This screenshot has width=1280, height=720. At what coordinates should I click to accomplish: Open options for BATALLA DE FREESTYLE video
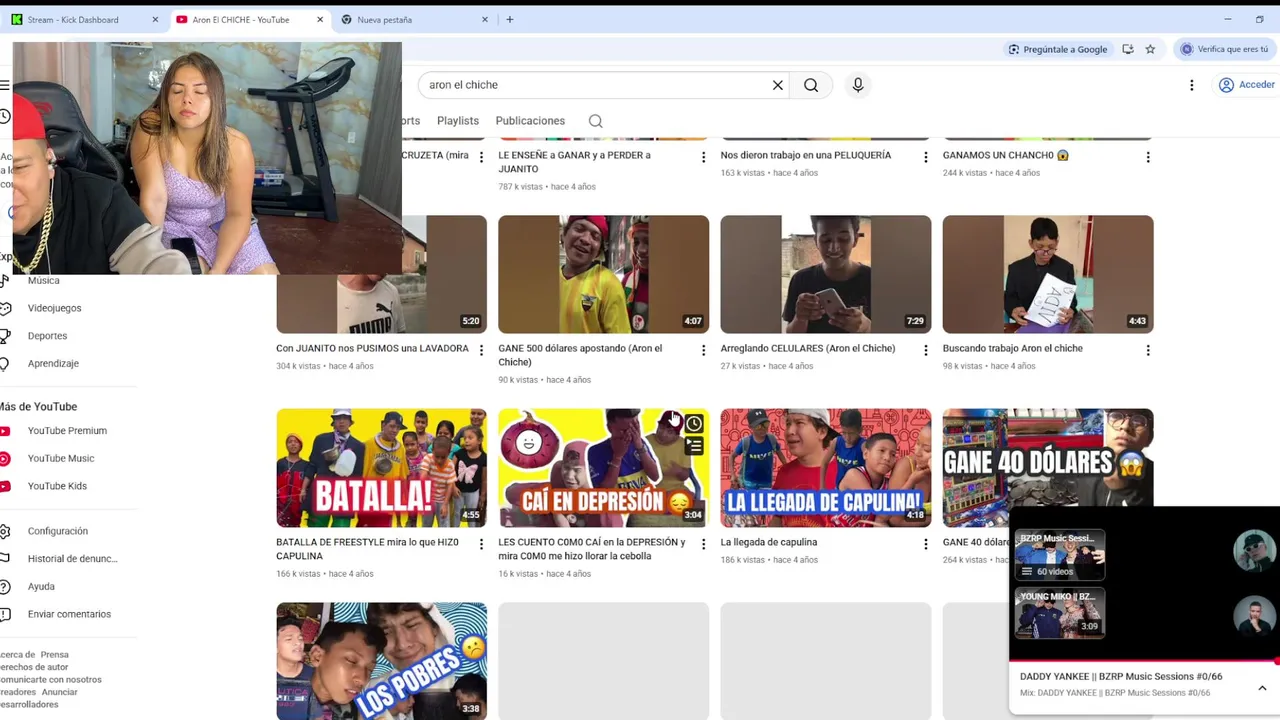(481, 544)
